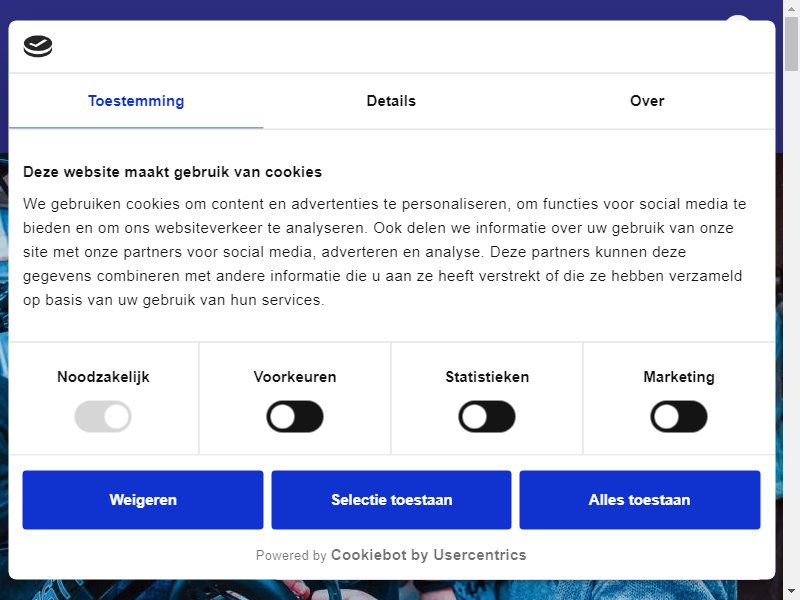Click the disabled Noodzakelijk toggle
This screenshot has height=600, width=800.
tap(103, 416)
